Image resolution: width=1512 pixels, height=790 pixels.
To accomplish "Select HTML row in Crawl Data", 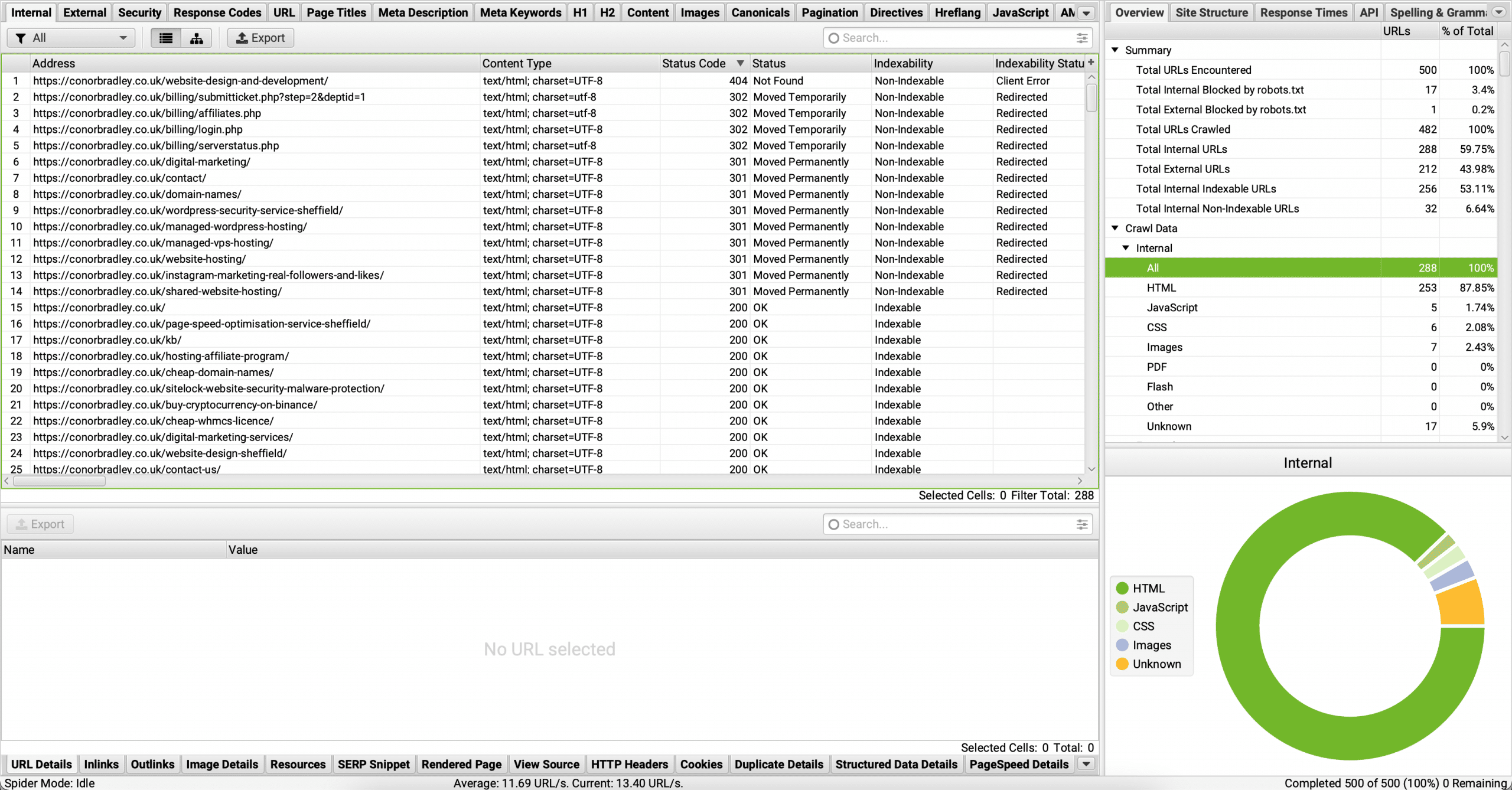I will pyautogui.click(x=1302, y=288).
